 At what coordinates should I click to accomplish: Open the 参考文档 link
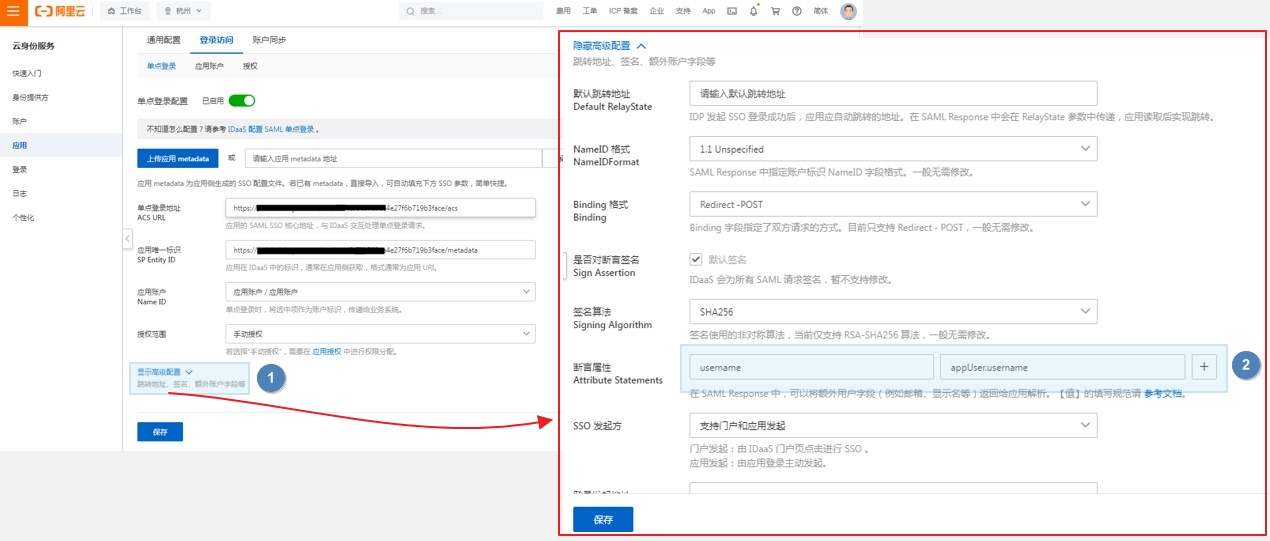point(1164,393)
